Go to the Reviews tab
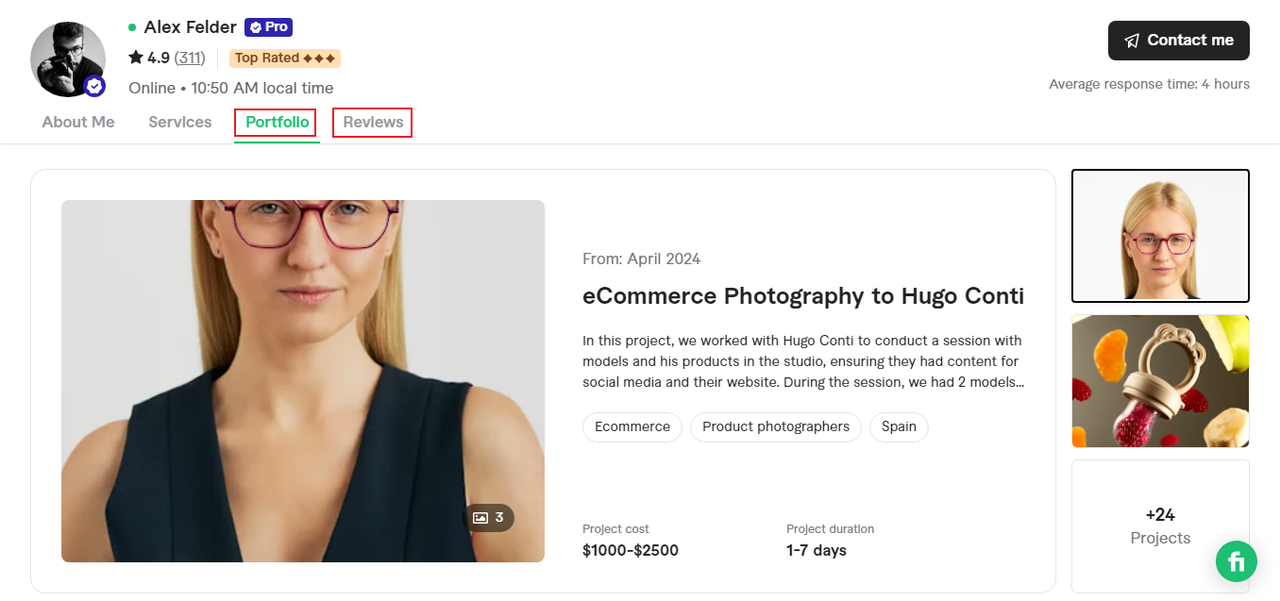The height and width of the screenshot is (601, 1280). (373, 122)
